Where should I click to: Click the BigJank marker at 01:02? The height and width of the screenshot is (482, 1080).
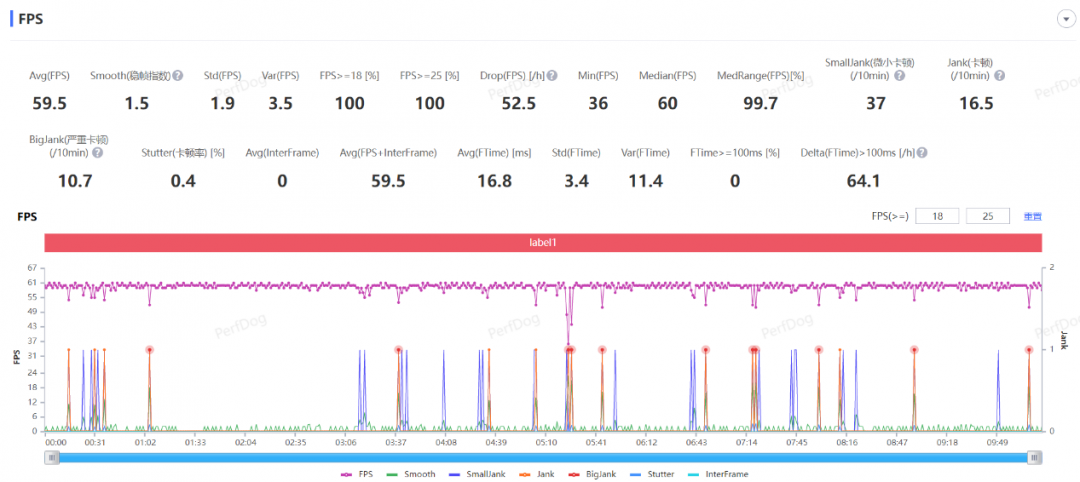[149, 350]
